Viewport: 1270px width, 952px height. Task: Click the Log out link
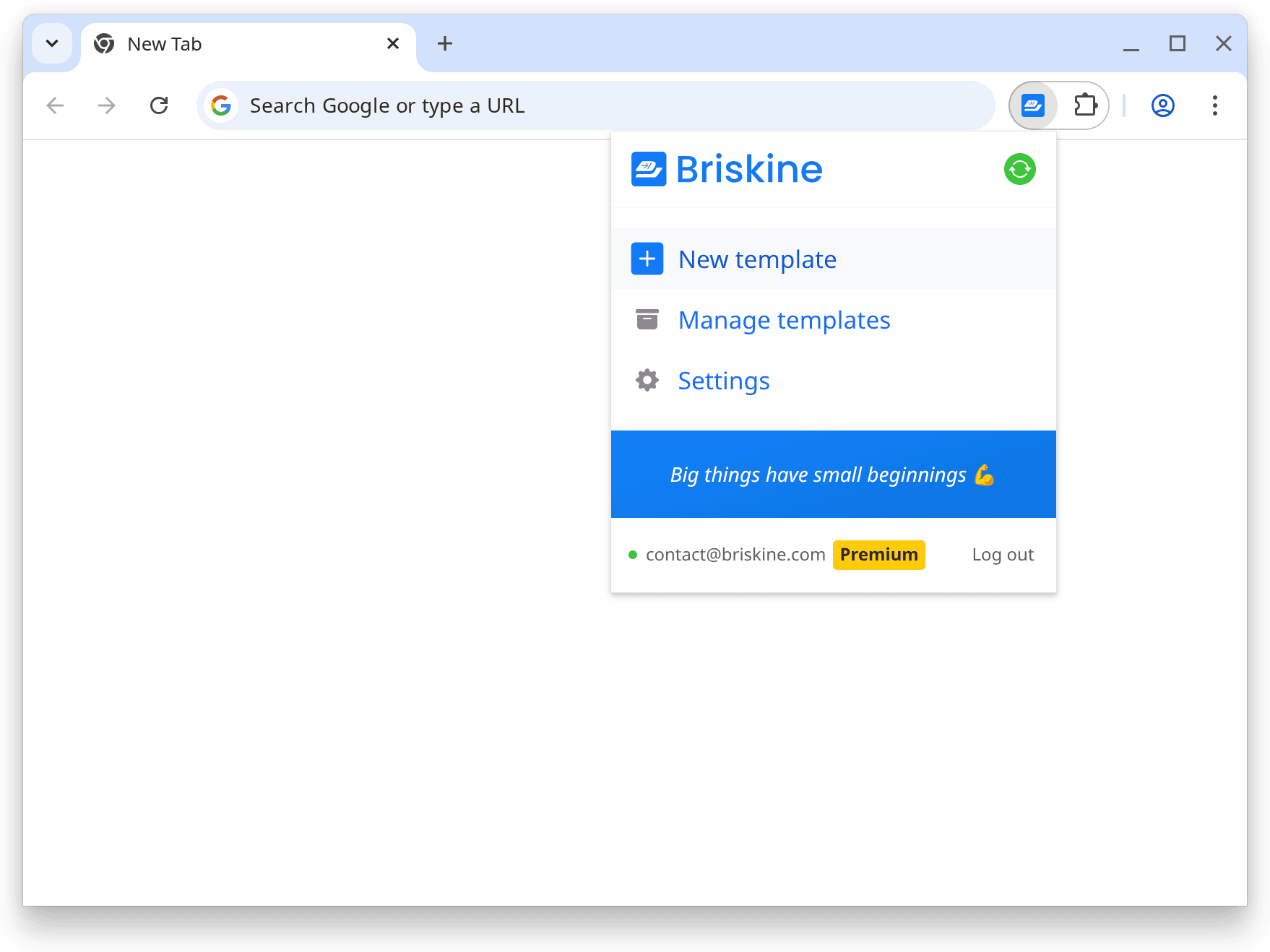pyautogui.click(x=1003, y=554)
